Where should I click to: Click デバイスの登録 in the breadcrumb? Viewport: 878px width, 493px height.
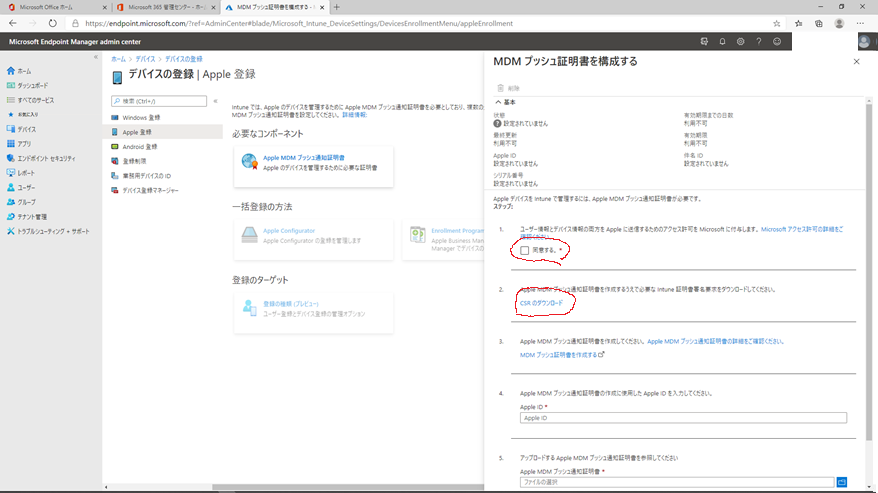(x=183, y=59)
